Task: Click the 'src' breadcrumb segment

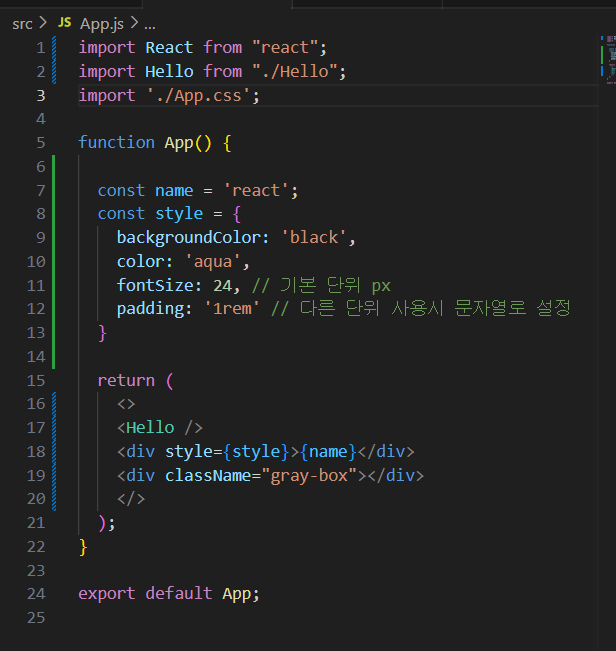Action: pos(22,24)
